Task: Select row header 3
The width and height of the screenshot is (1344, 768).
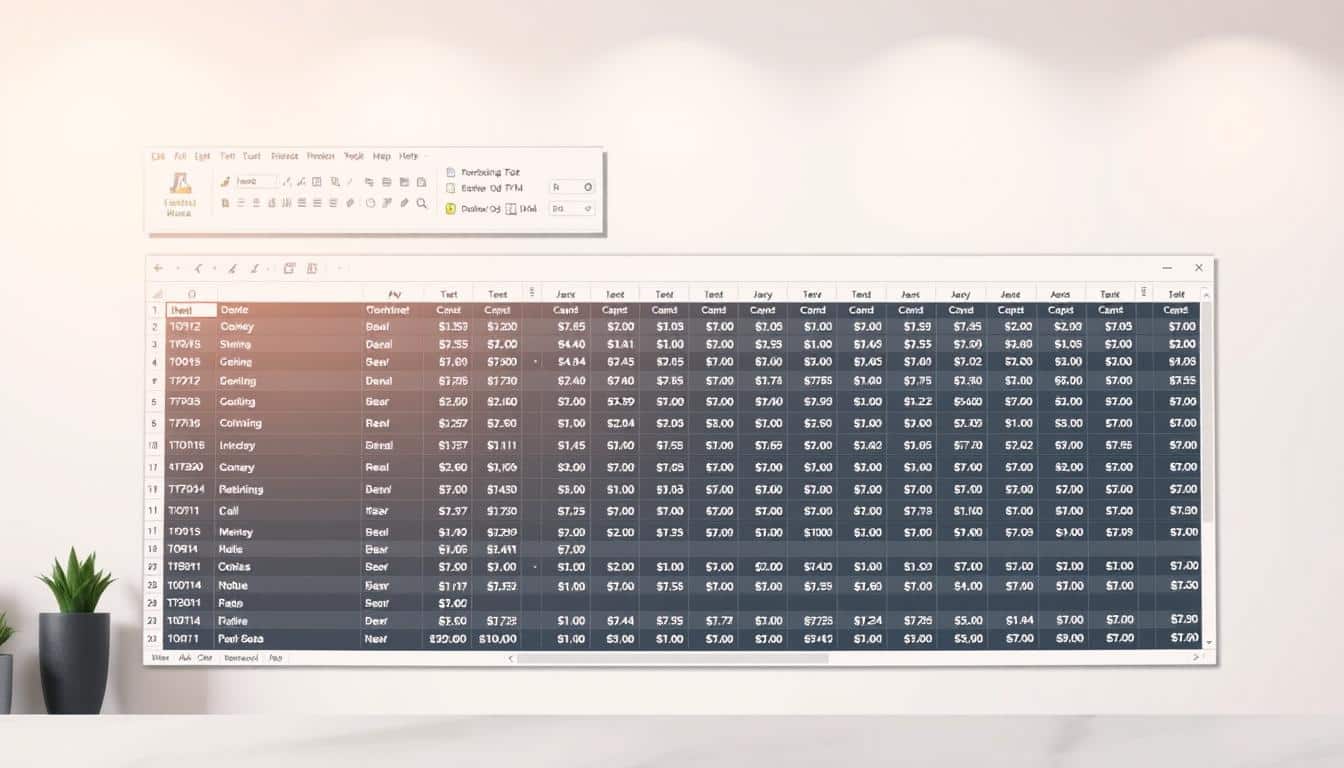Action: (154, 344)
